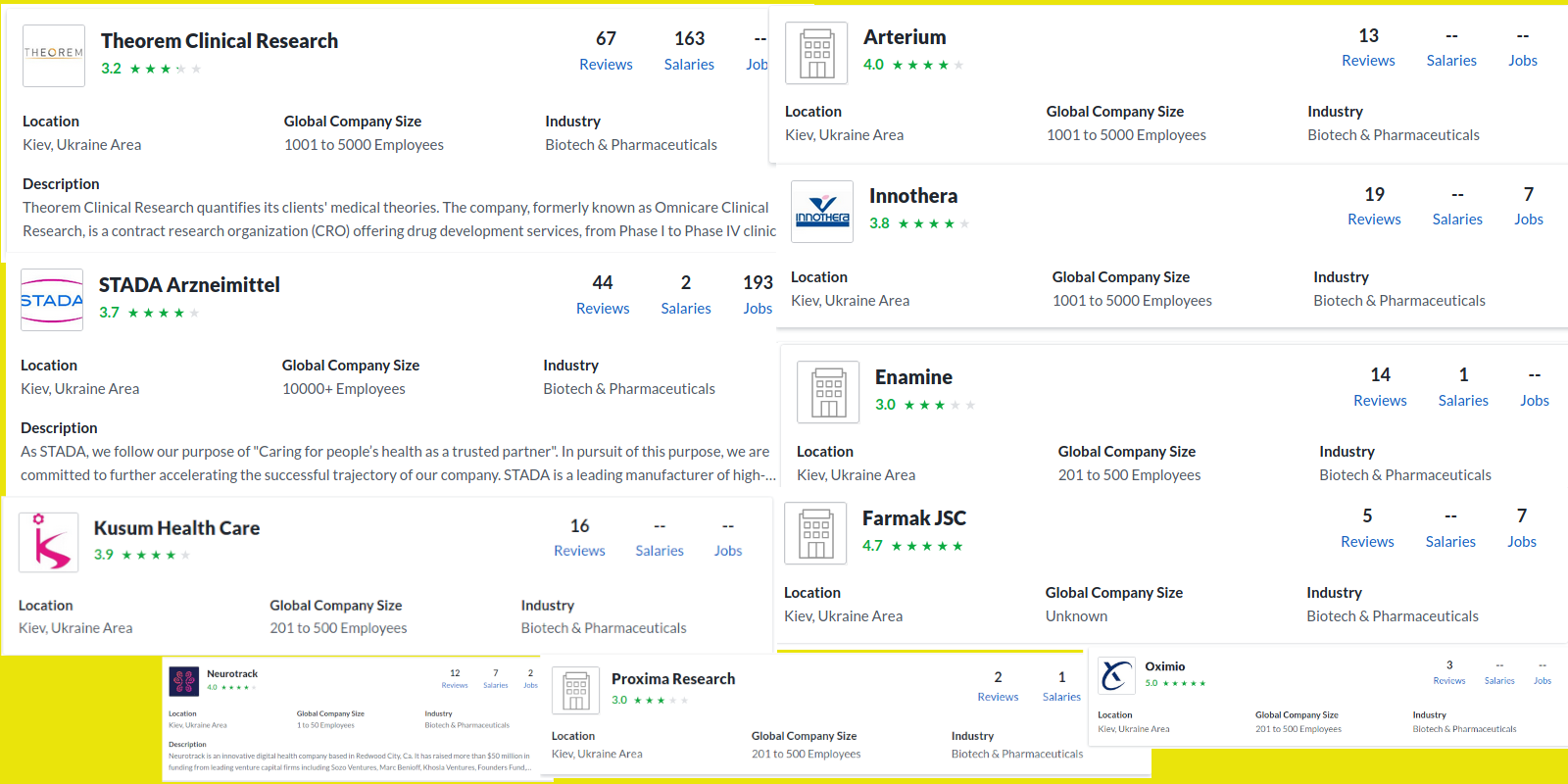This screenshot has width=1568, height=784.
Task: View the 44 Reviews for STADA Arzneimittel
Action: tap(603, 295)
